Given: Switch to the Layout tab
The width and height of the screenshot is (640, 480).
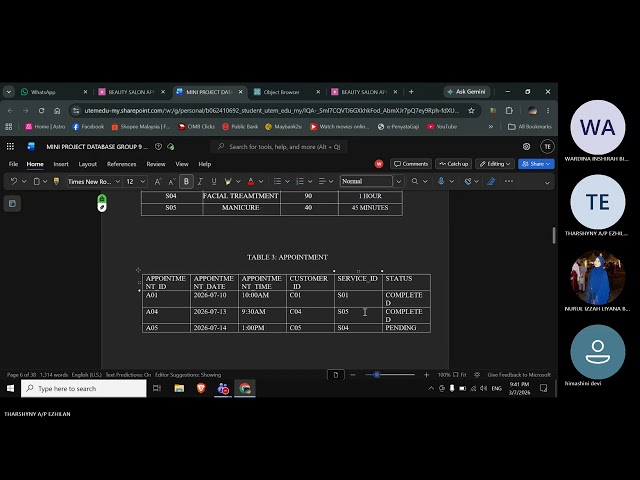Looking at the screenshot, I should click(88, 164).
